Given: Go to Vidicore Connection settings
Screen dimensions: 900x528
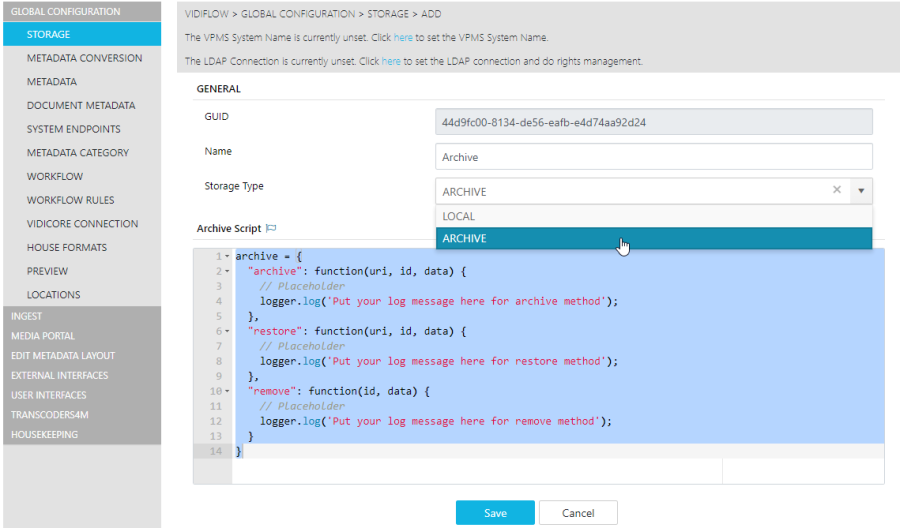Looking at the screenshot, I should click(x=82, y=224).
